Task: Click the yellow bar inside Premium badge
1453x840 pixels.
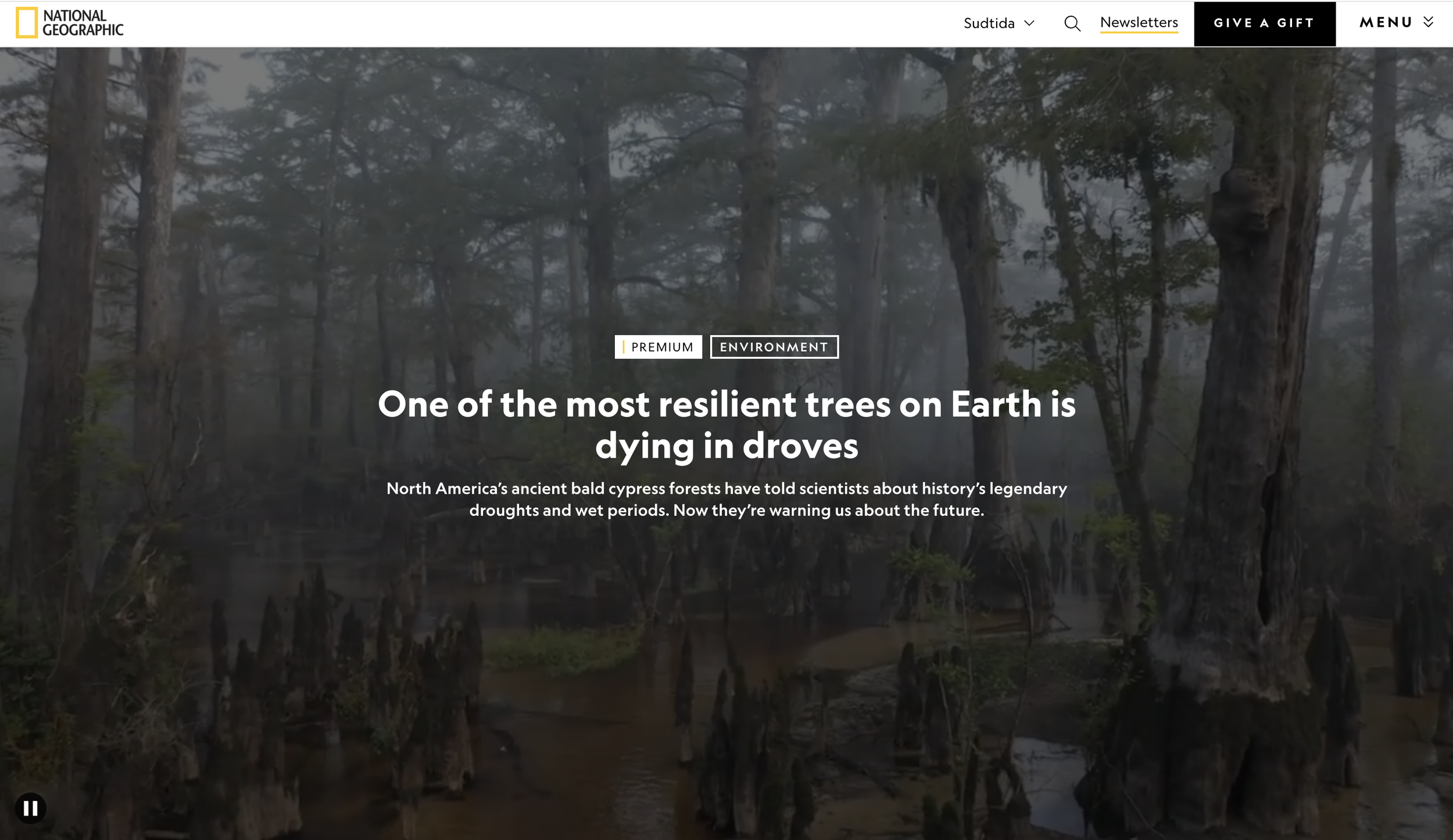Action: (624, 347)
